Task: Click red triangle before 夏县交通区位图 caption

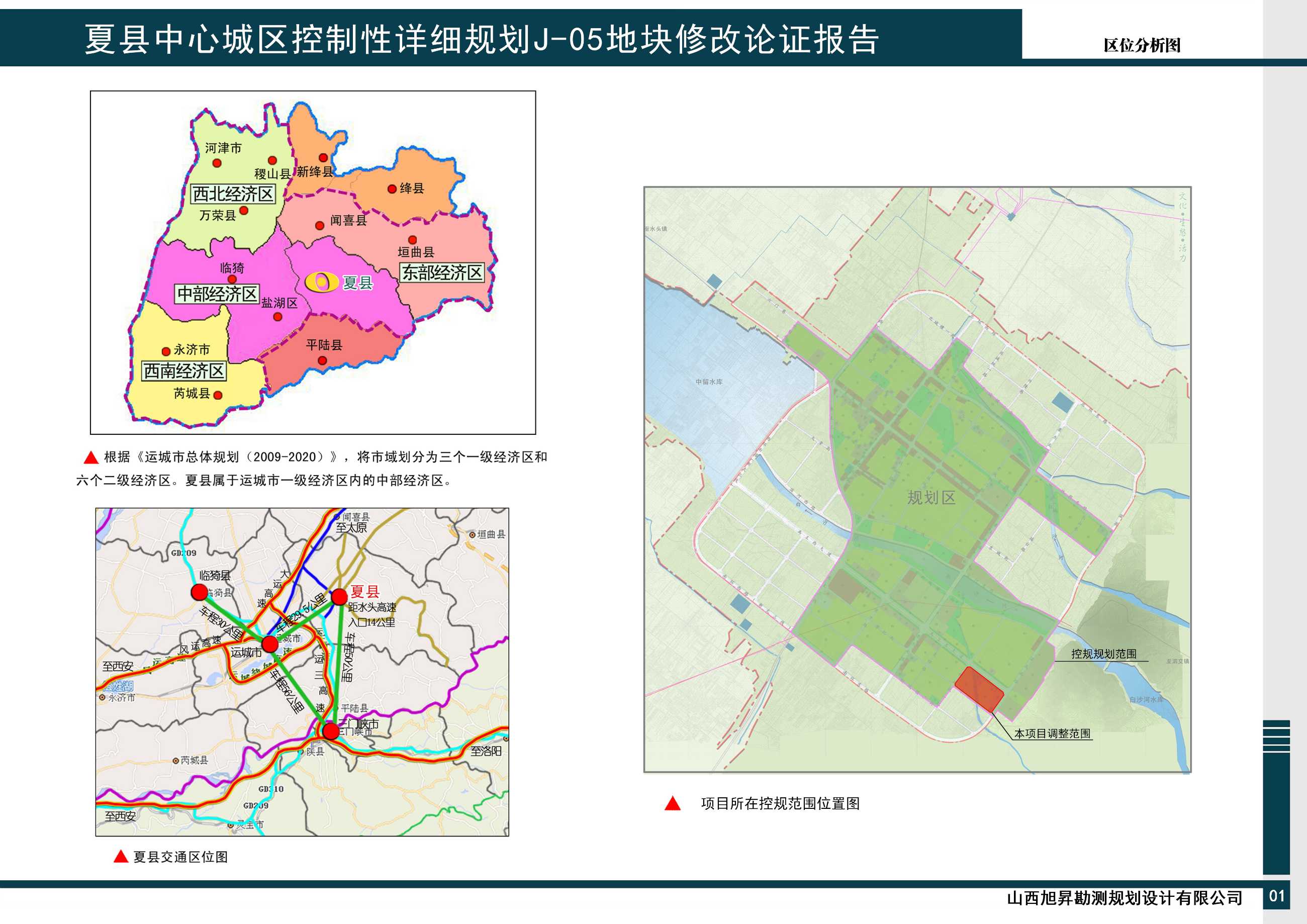Action: (x=121, y=856)
